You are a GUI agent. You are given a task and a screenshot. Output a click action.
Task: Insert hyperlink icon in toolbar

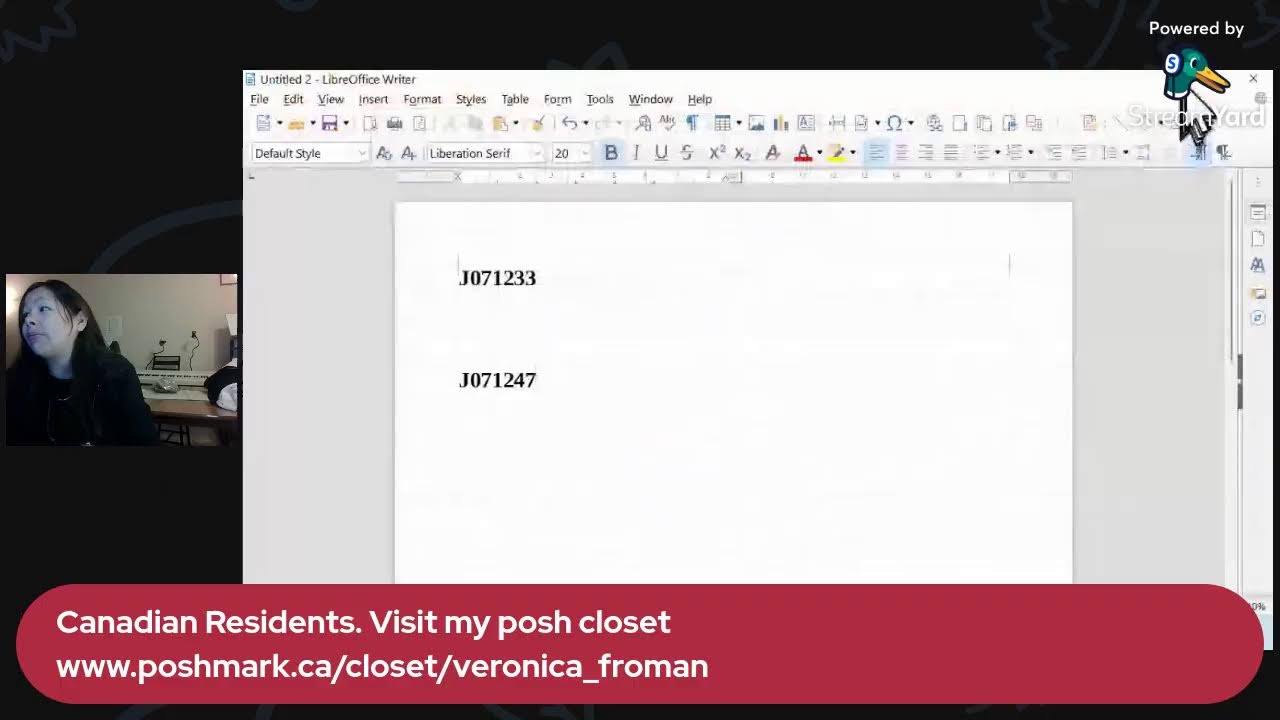tap(934, 123)
